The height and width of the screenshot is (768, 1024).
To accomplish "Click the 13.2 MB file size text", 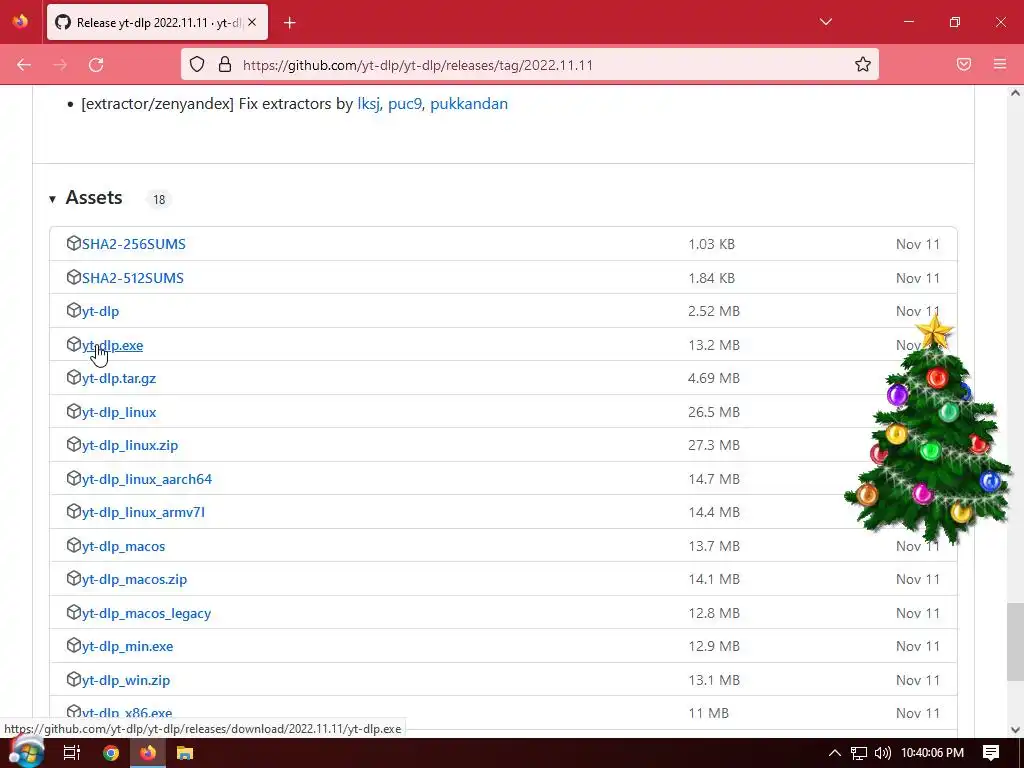I will pos(714,345).
